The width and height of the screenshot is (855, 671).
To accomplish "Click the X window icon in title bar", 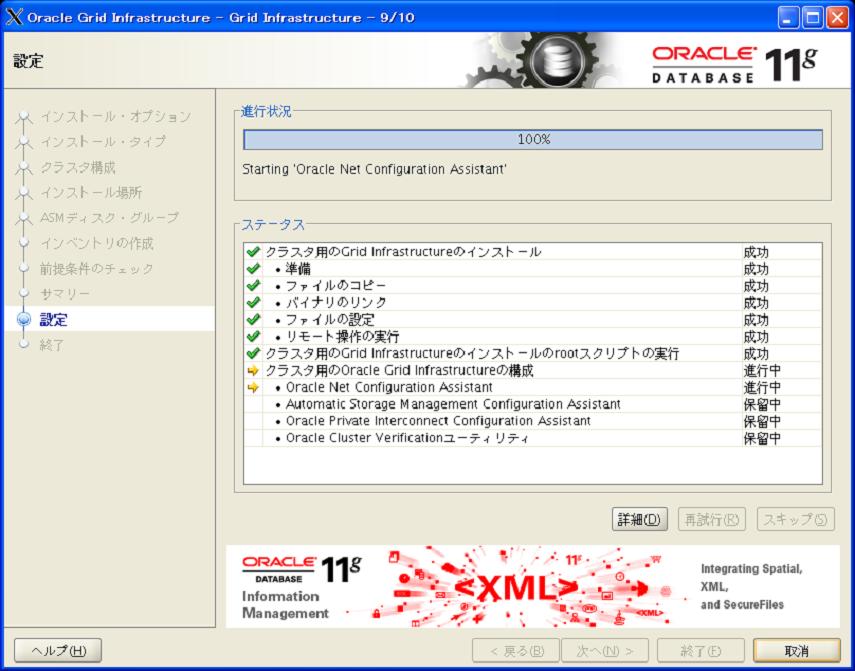I will tap(15, 17).
